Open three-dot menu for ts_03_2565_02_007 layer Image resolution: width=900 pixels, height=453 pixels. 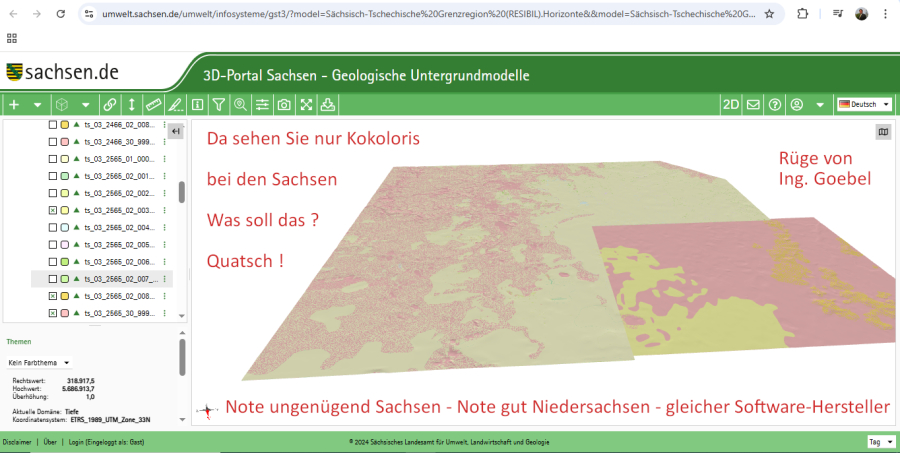pyautogui.click(x=164, y=279)
